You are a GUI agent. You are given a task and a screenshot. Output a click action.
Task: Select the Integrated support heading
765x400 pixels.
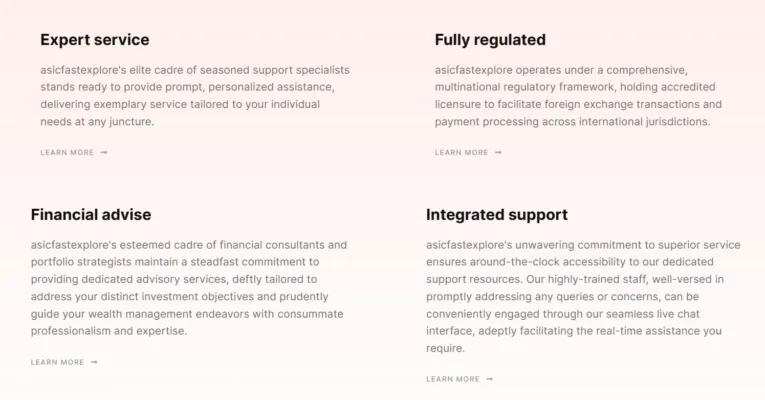(x=496, y=215)
